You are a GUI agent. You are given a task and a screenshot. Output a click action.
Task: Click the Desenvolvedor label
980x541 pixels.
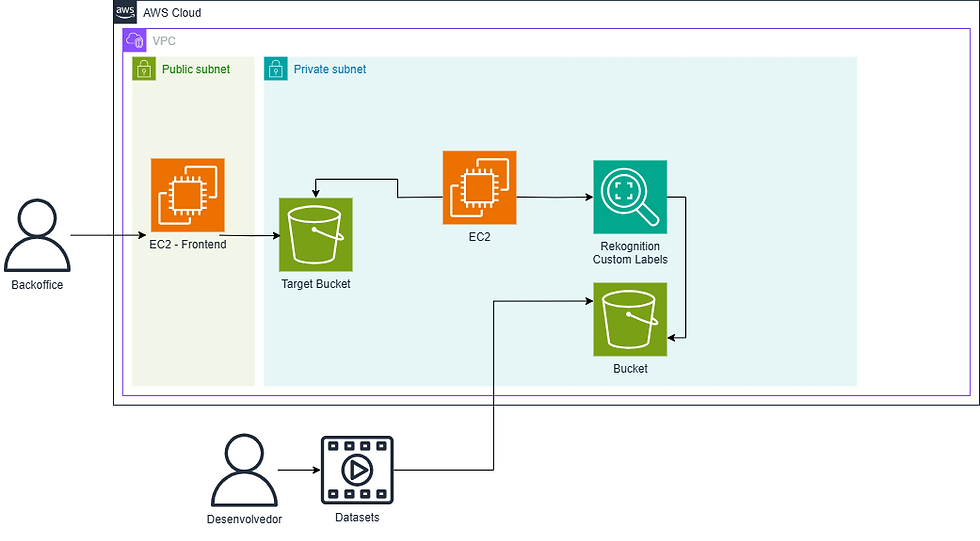coord(244,519)
